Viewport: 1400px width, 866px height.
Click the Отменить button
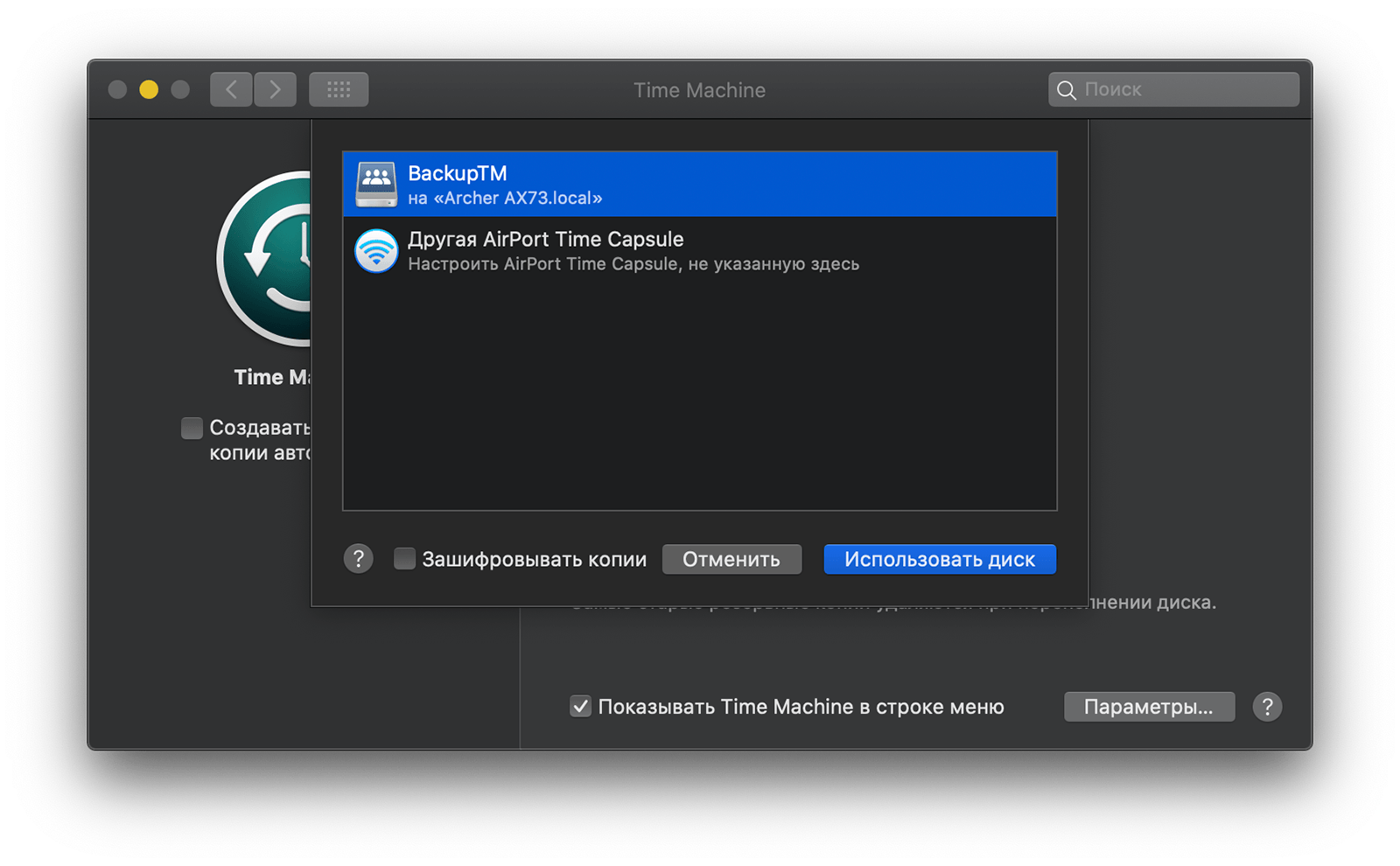(731, 559)
